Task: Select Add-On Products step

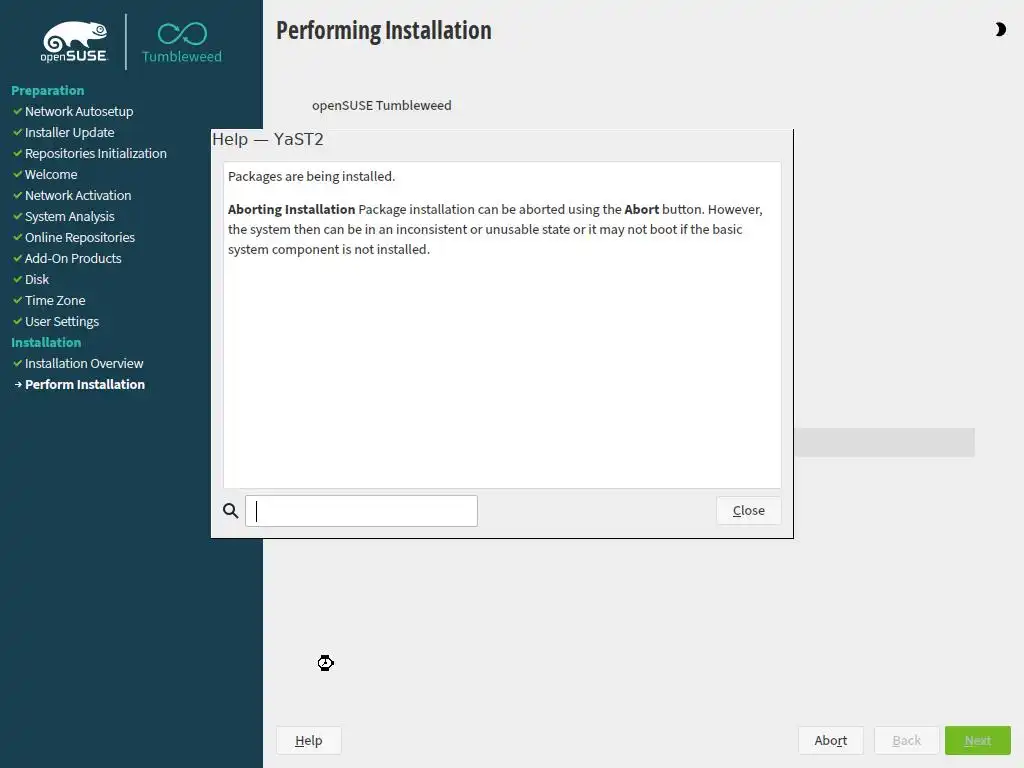Action: coord(73,259)
